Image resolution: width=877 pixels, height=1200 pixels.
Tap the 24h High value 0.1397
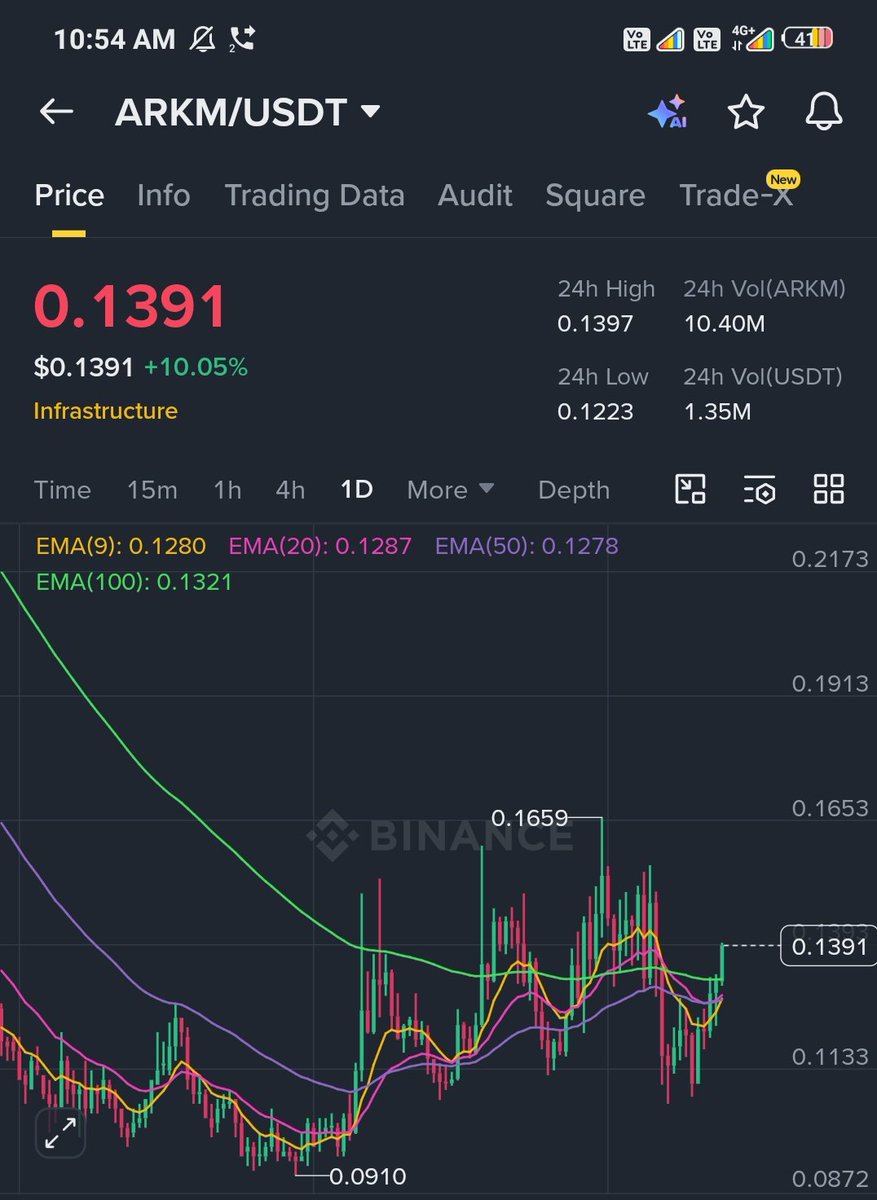(595, 324)
